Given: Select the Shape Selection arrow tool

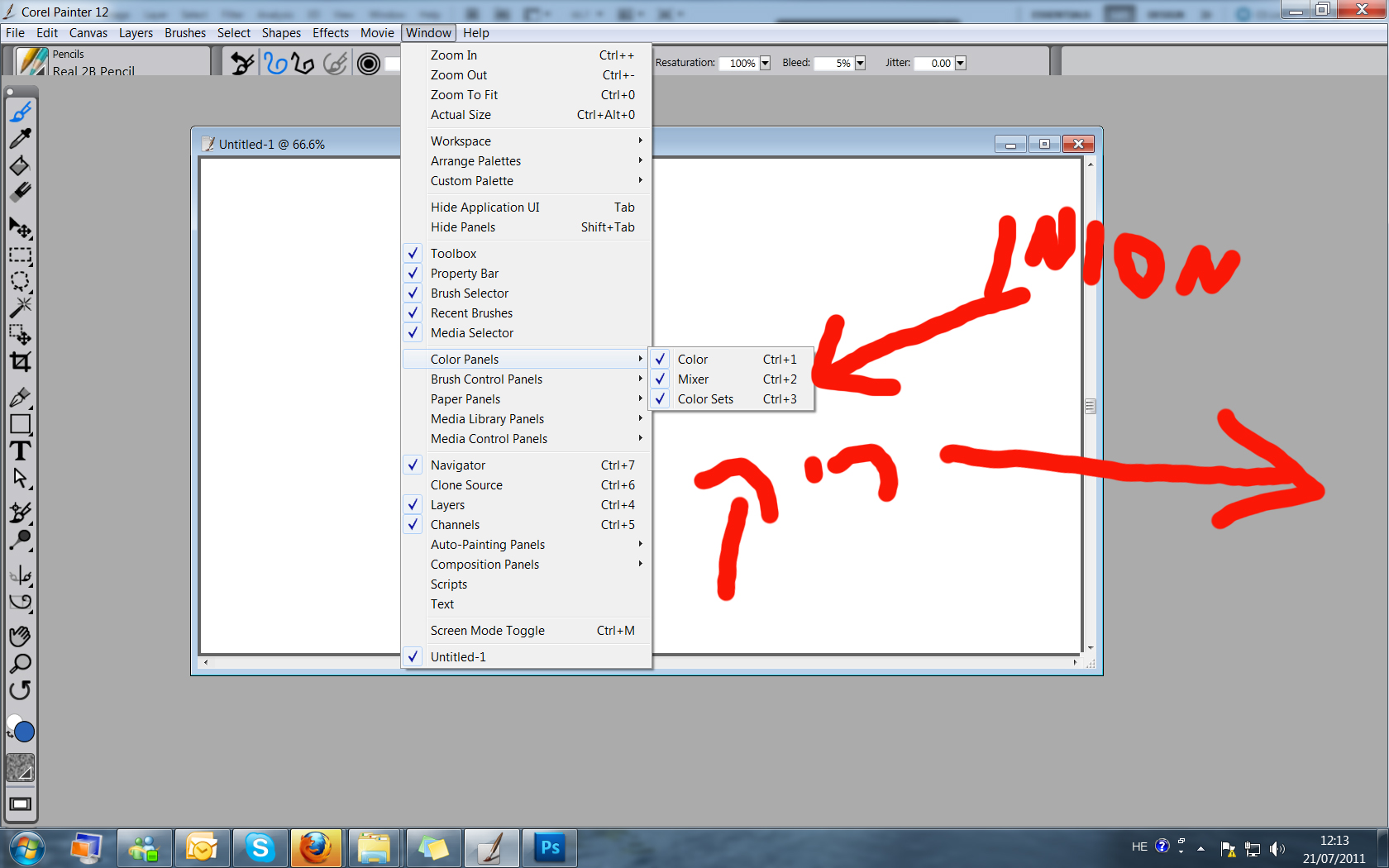Looking at the screenshot, I should tap(21, 478).
